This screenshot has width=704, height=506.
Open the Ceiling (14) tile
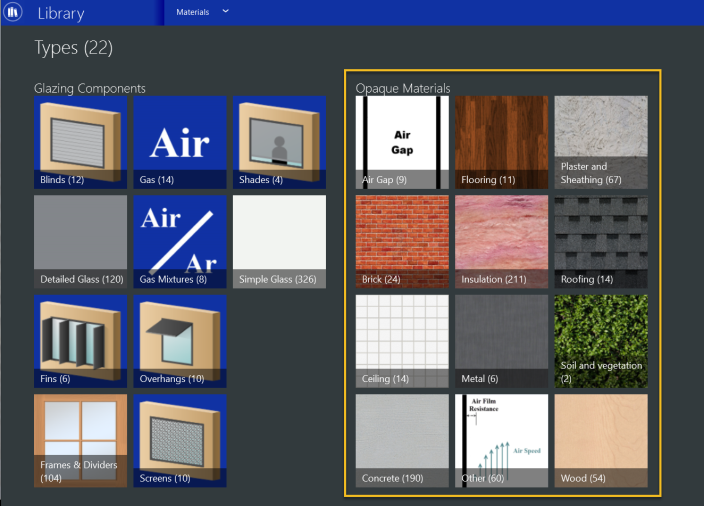402,341
